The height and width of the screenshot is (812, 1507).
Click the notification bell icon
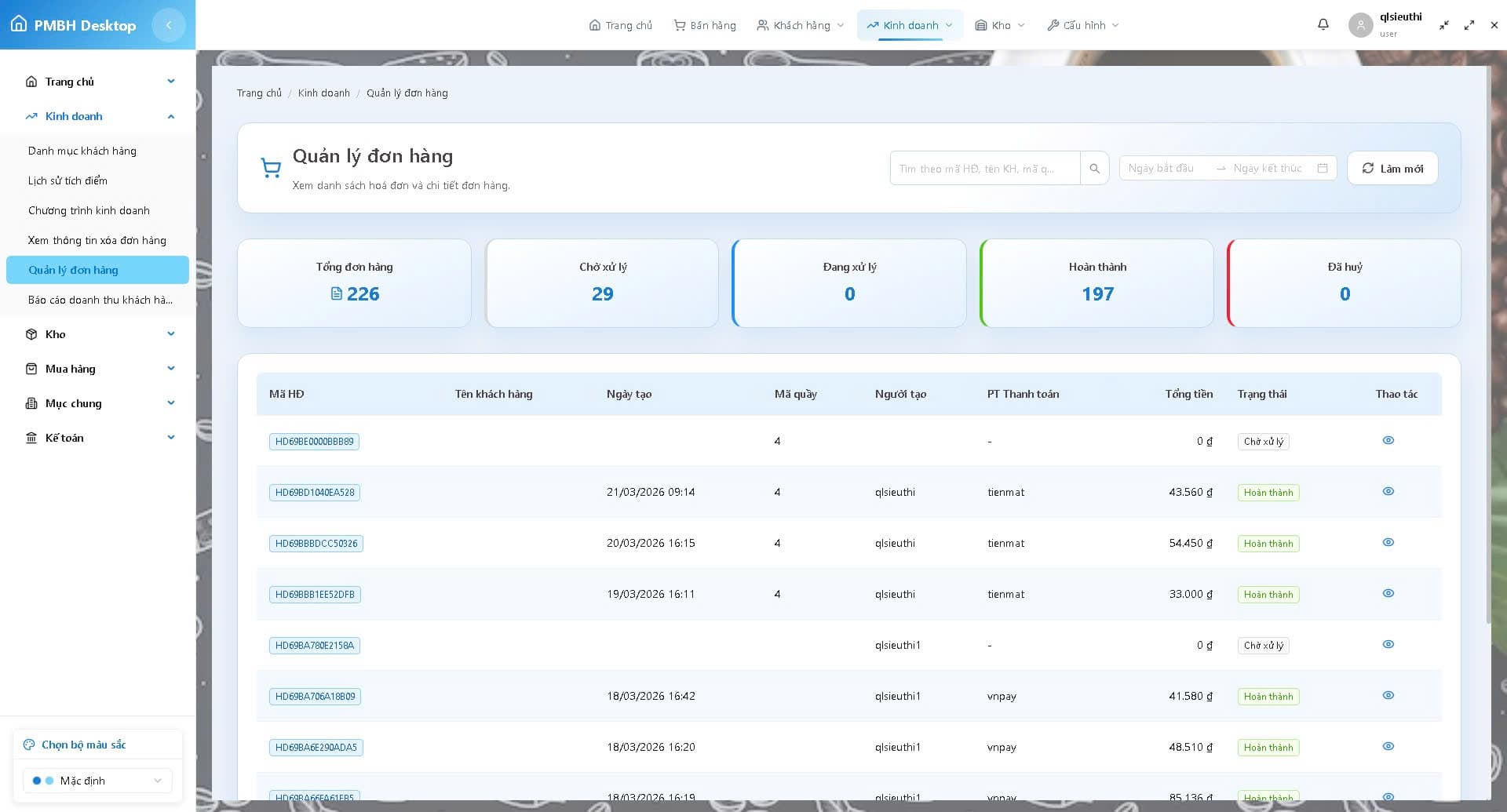(x=1323, y=24)
